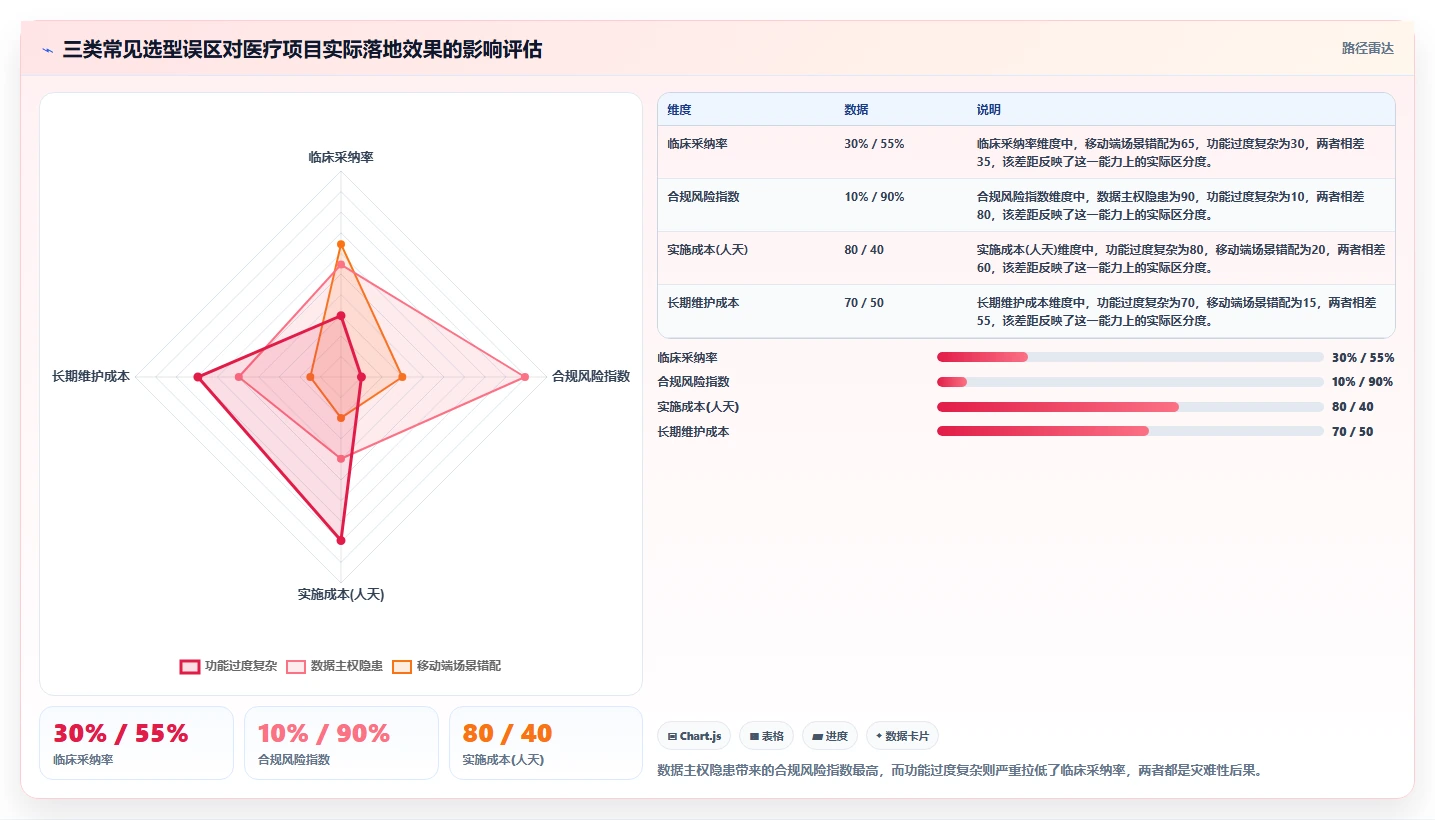Select the 临床采纳率 table row label
The height and width of the screenshot is (820, 1435).
[697, 144]
